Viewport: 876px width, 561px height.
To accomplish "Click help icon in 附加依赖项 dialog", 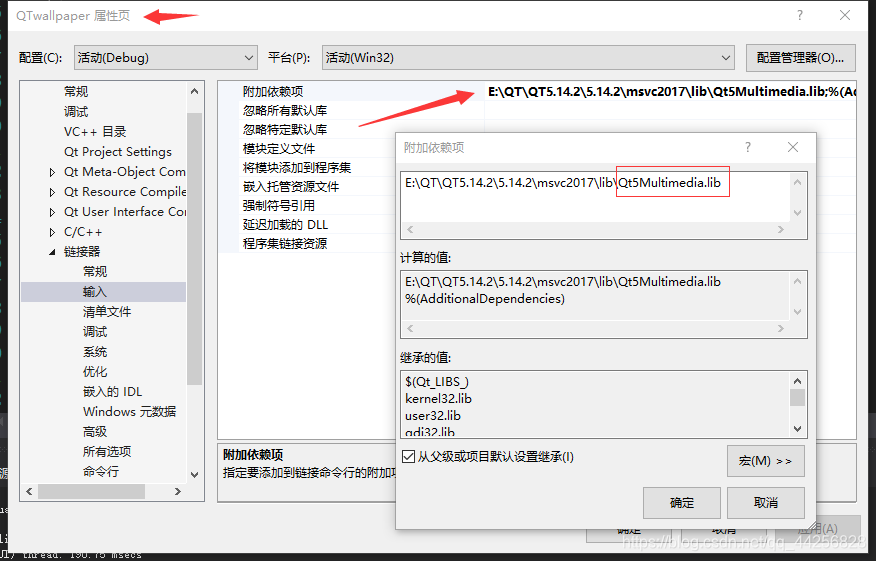I will (x=748, y=147).
